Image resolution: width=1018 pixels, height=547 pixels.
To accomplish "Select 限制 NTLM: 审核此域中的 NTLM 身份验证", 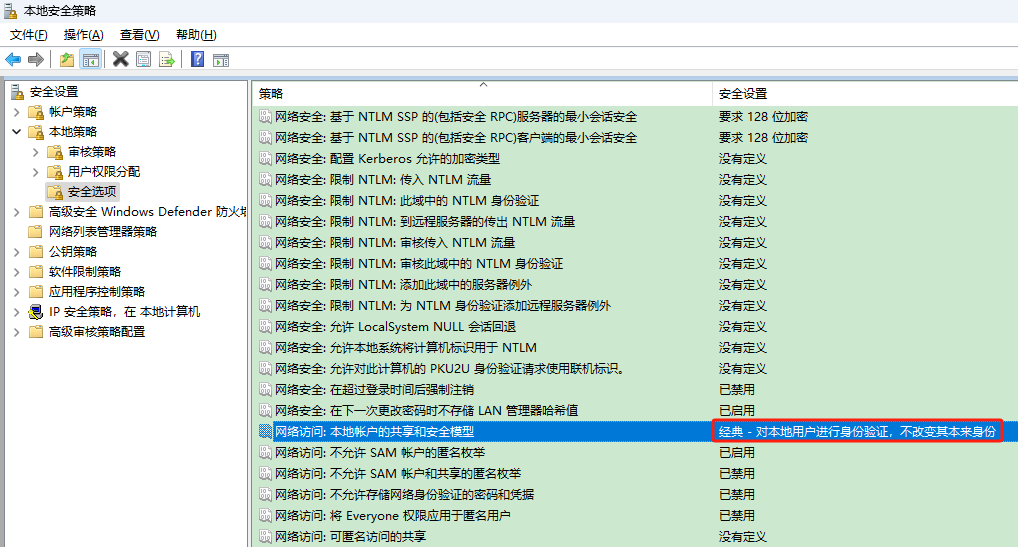I will coord(419,264).
